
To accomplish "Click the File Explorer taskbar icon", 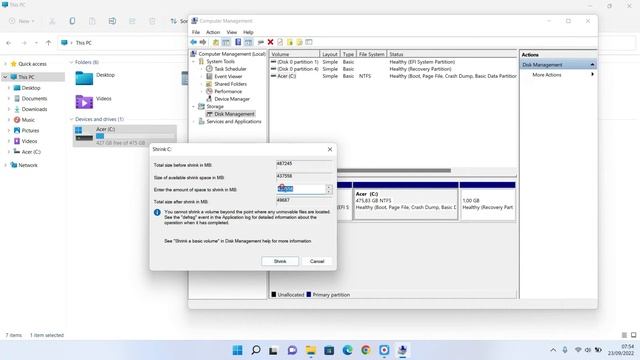I will [311, 350].
